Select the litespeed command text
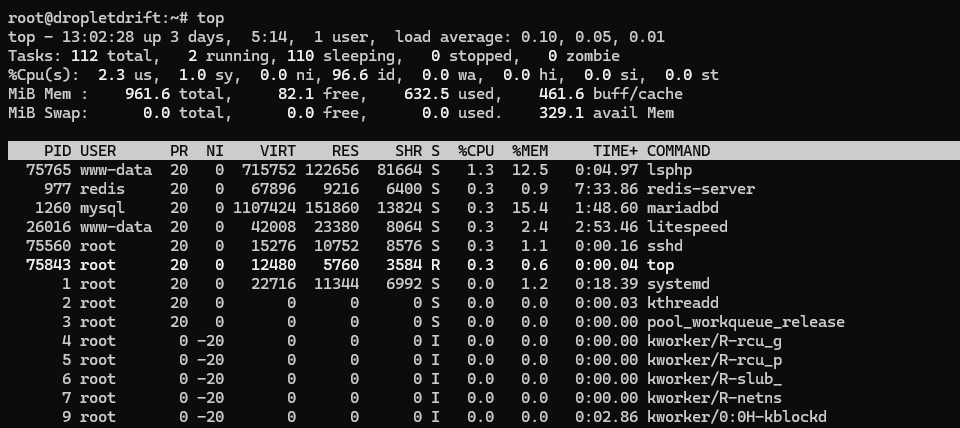 [x=687, y=227]
